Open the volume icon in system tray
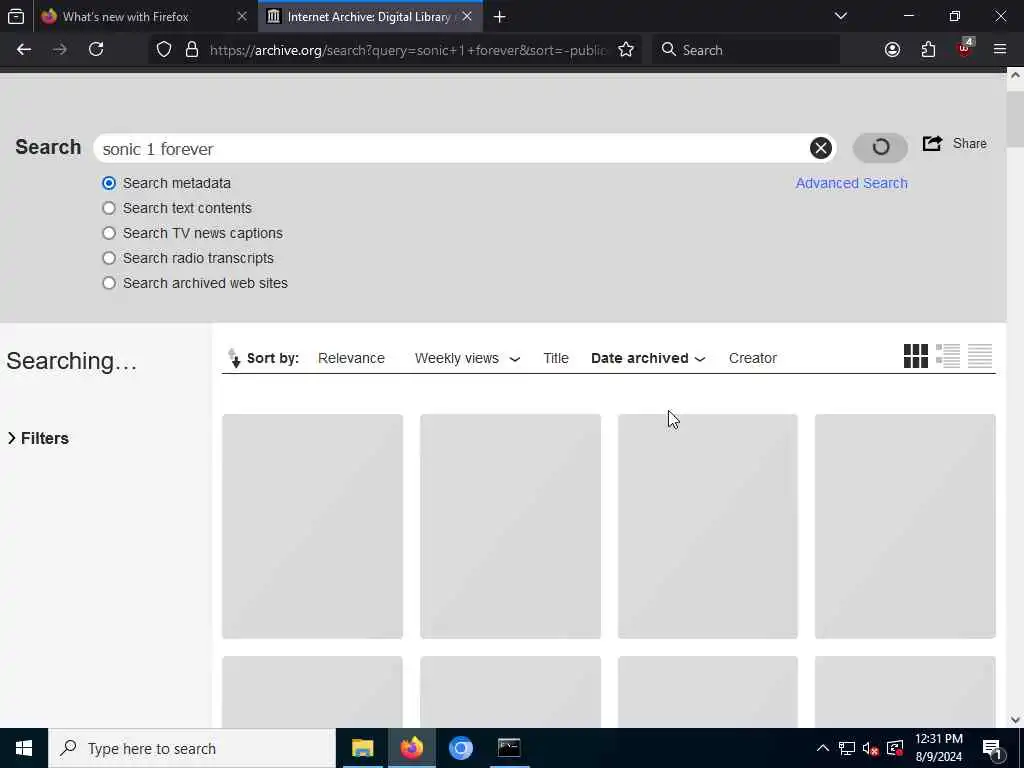The image size is (1024, 768). click(870, 748)
